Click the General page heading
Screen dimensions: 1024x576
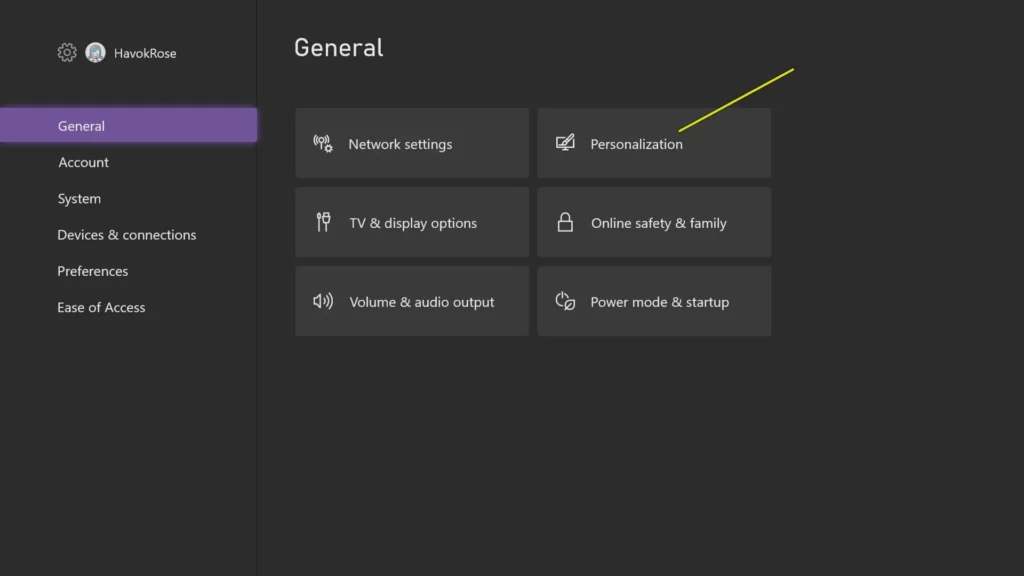click(x=338, y=48)
